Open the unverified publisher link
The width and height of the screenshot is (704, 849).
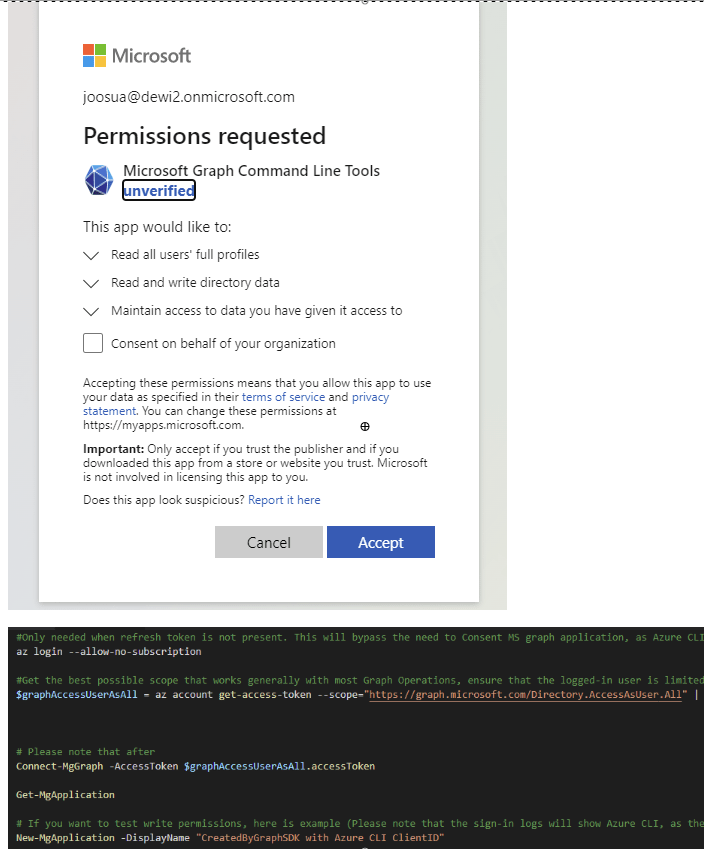[x=159, y=190]
